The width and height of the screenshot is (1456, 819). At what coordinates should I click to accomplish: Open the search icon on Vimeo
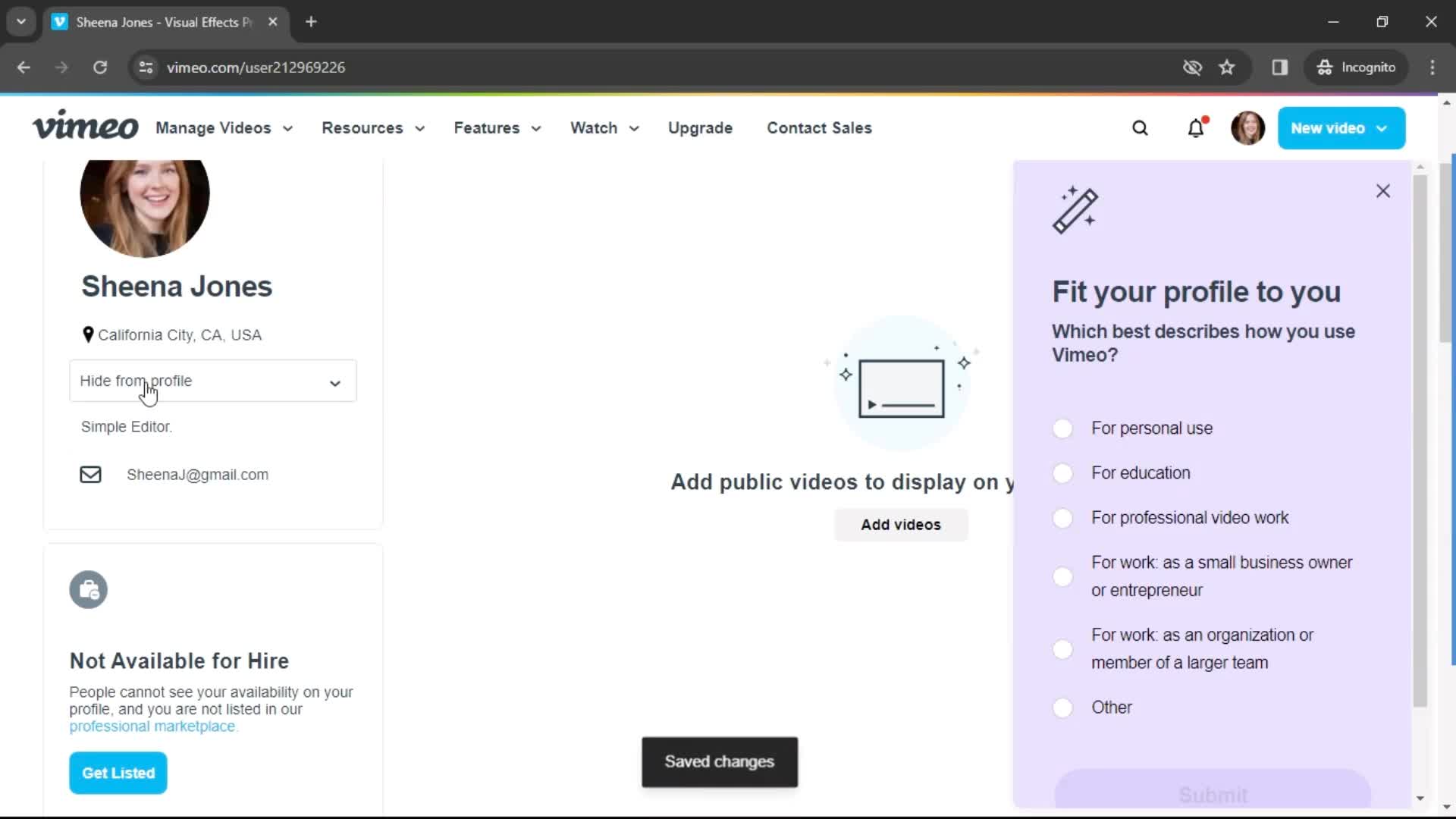coord(1139,128)
